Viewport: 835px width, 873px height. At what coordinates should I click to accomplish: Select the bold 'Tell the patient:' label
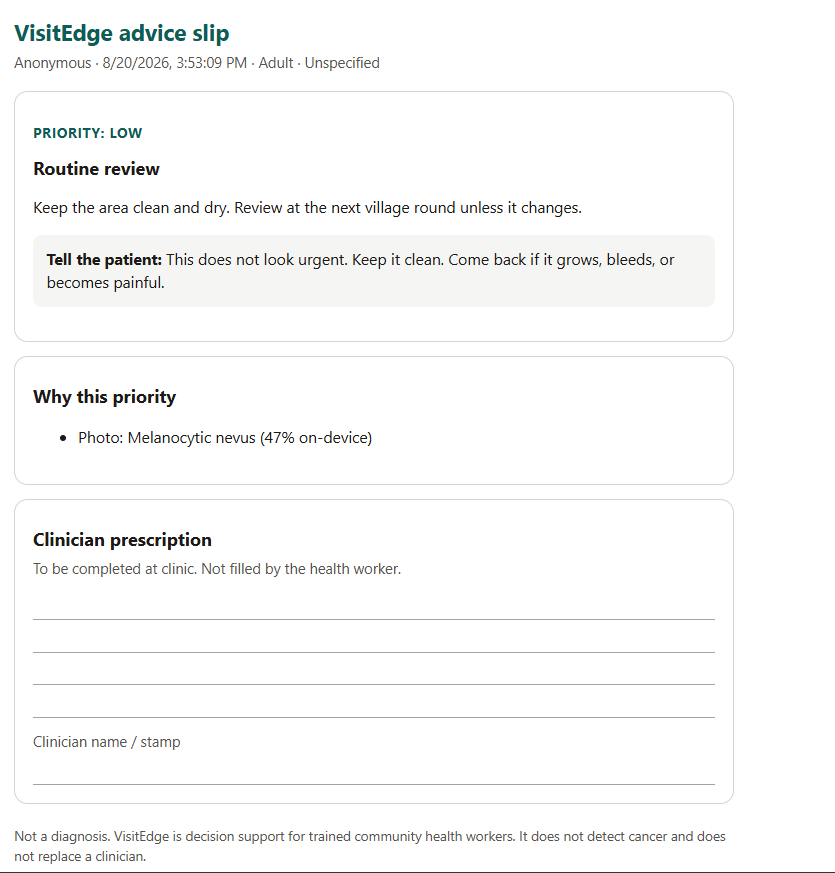click(104, 260)
